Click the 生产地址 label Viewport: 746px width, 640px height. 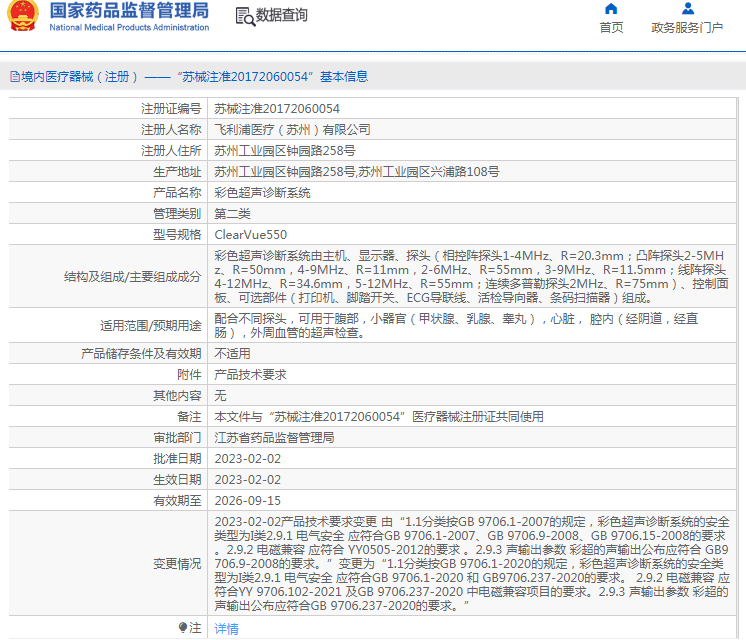177,172
